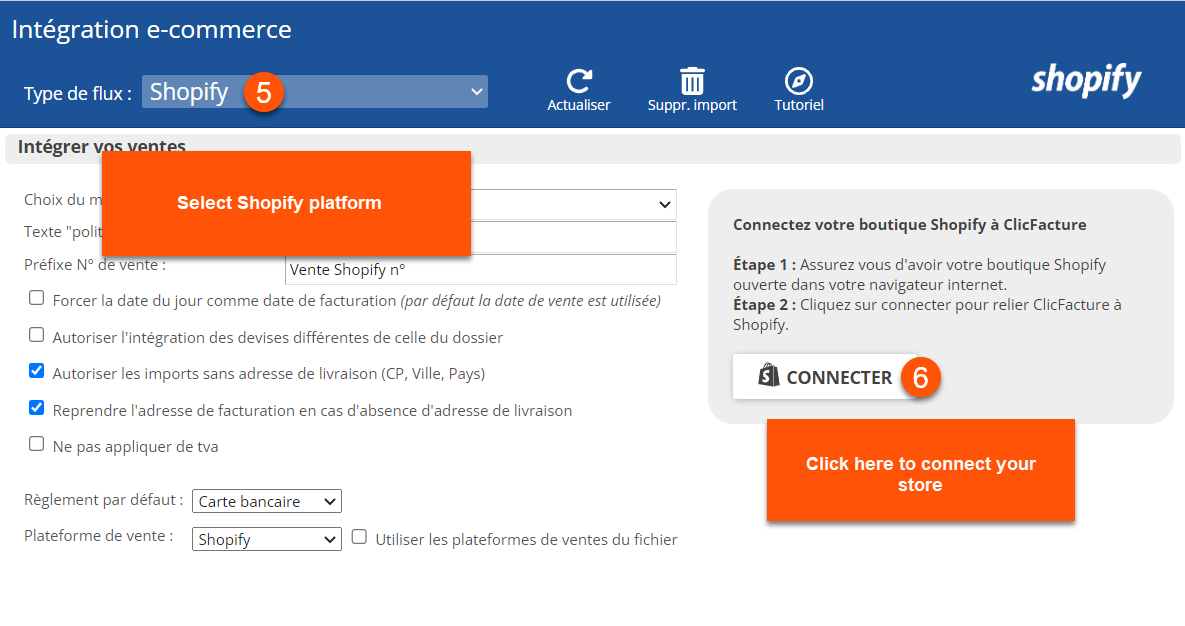Image resolution: width=1185 pixels, height=626 pixels.
Task: Click the CONNECTER button
Action: click(x=825, y=377)
